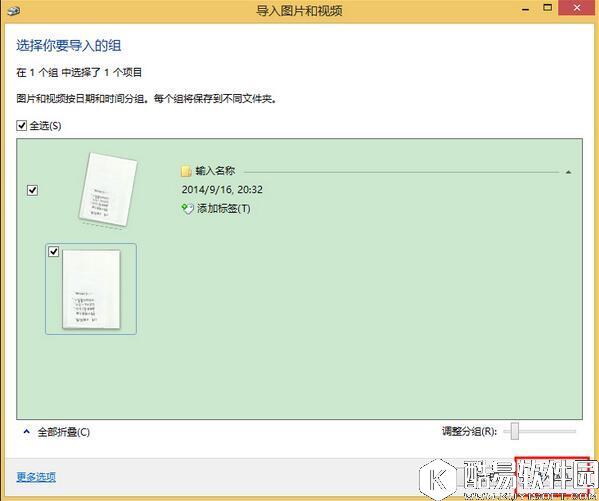Uncheck the group checkbox beside the tilted thumbnail
599x501 pixels.
point(32,190)
